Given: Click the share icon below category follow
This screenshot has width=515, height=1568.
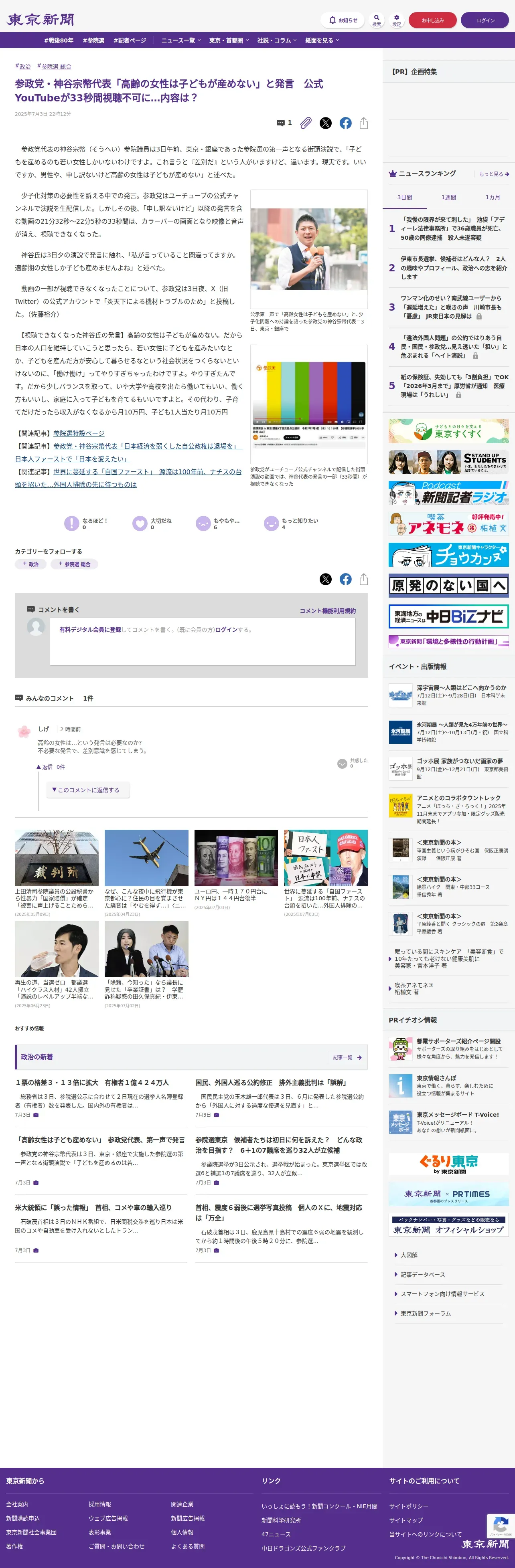Looking at the screenshot, I should (x=364, y=579).
